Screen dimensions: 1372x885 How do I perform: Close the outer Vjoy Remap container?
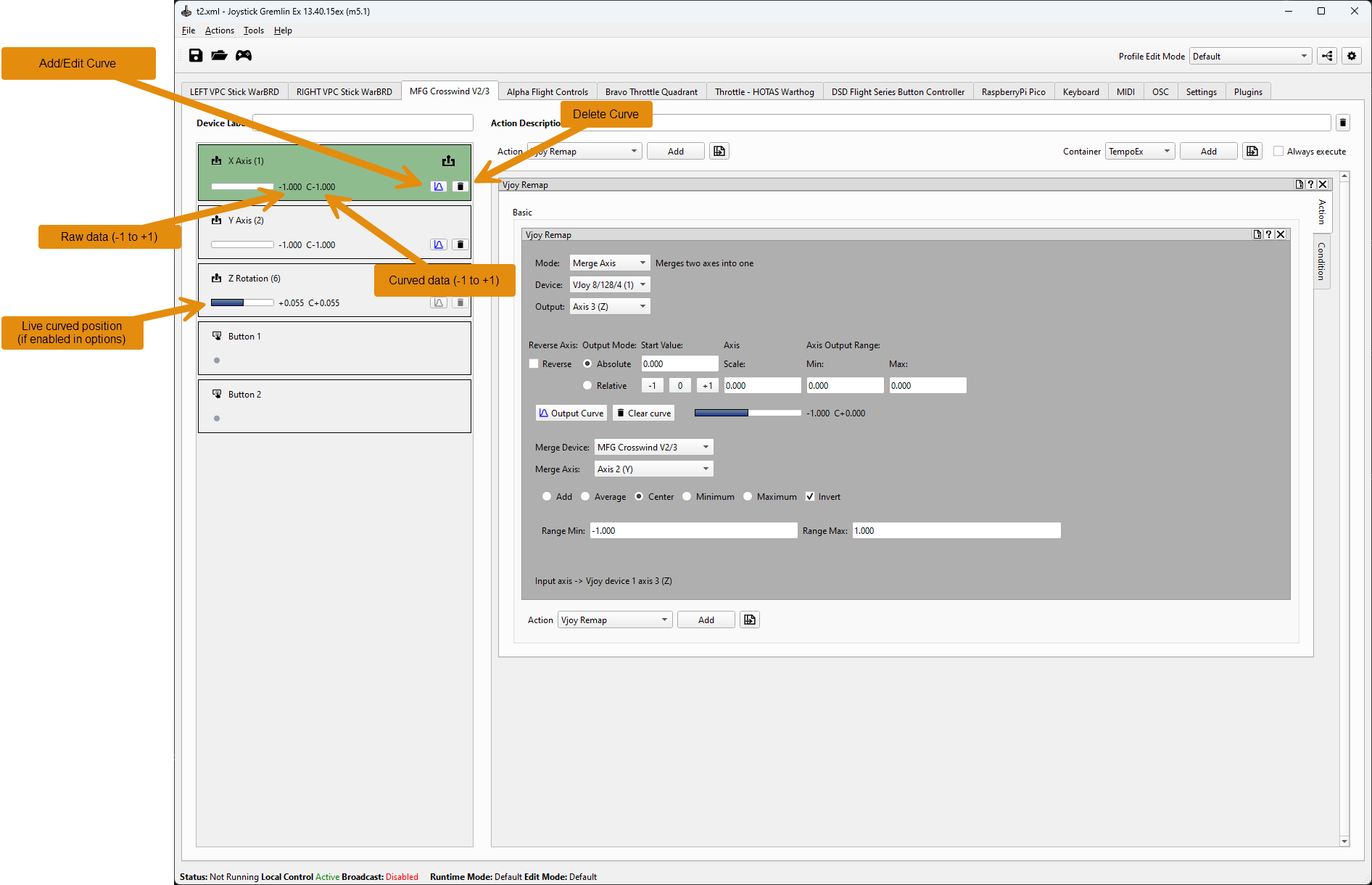(1323, 184)
